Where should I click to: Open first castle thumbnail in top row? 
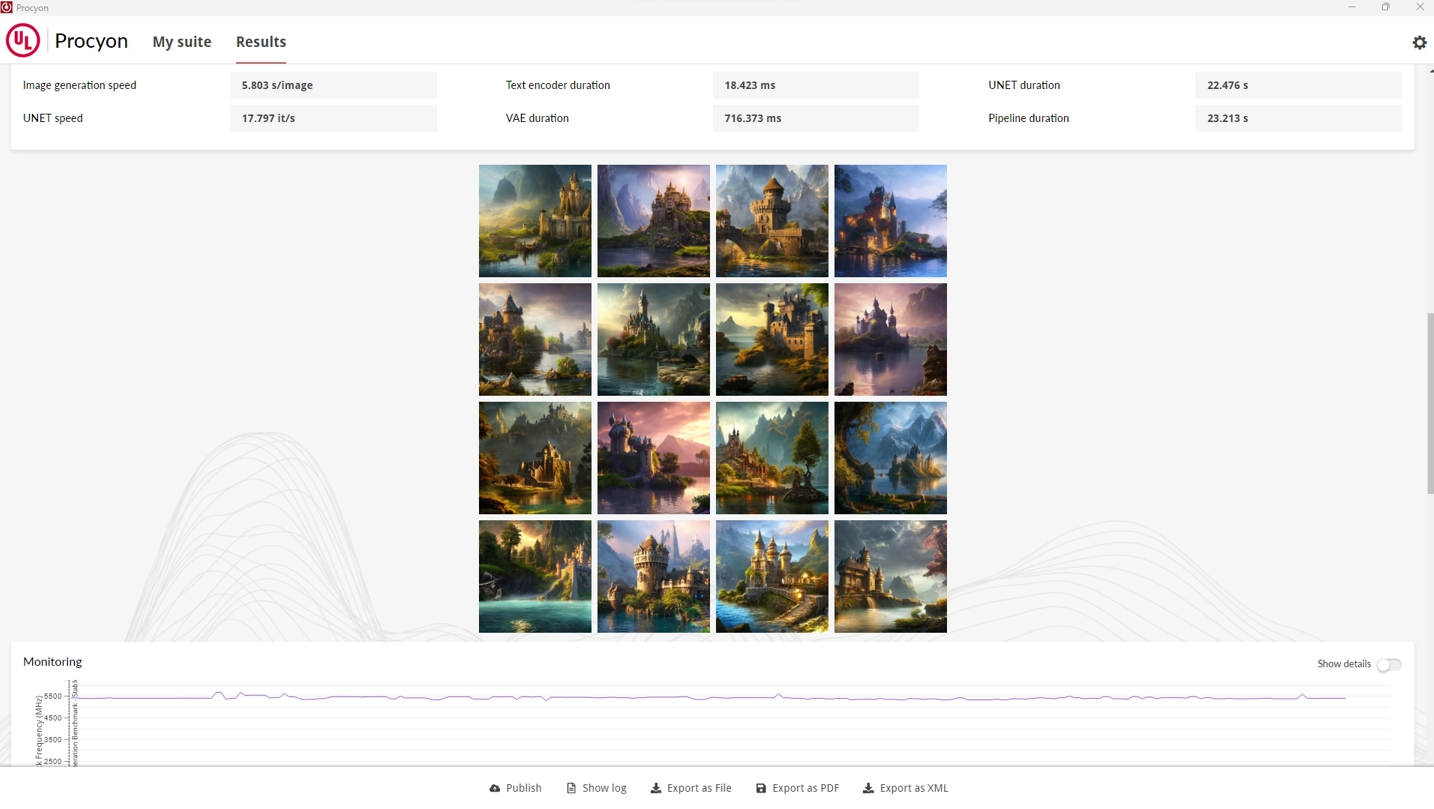pos(535,221)
